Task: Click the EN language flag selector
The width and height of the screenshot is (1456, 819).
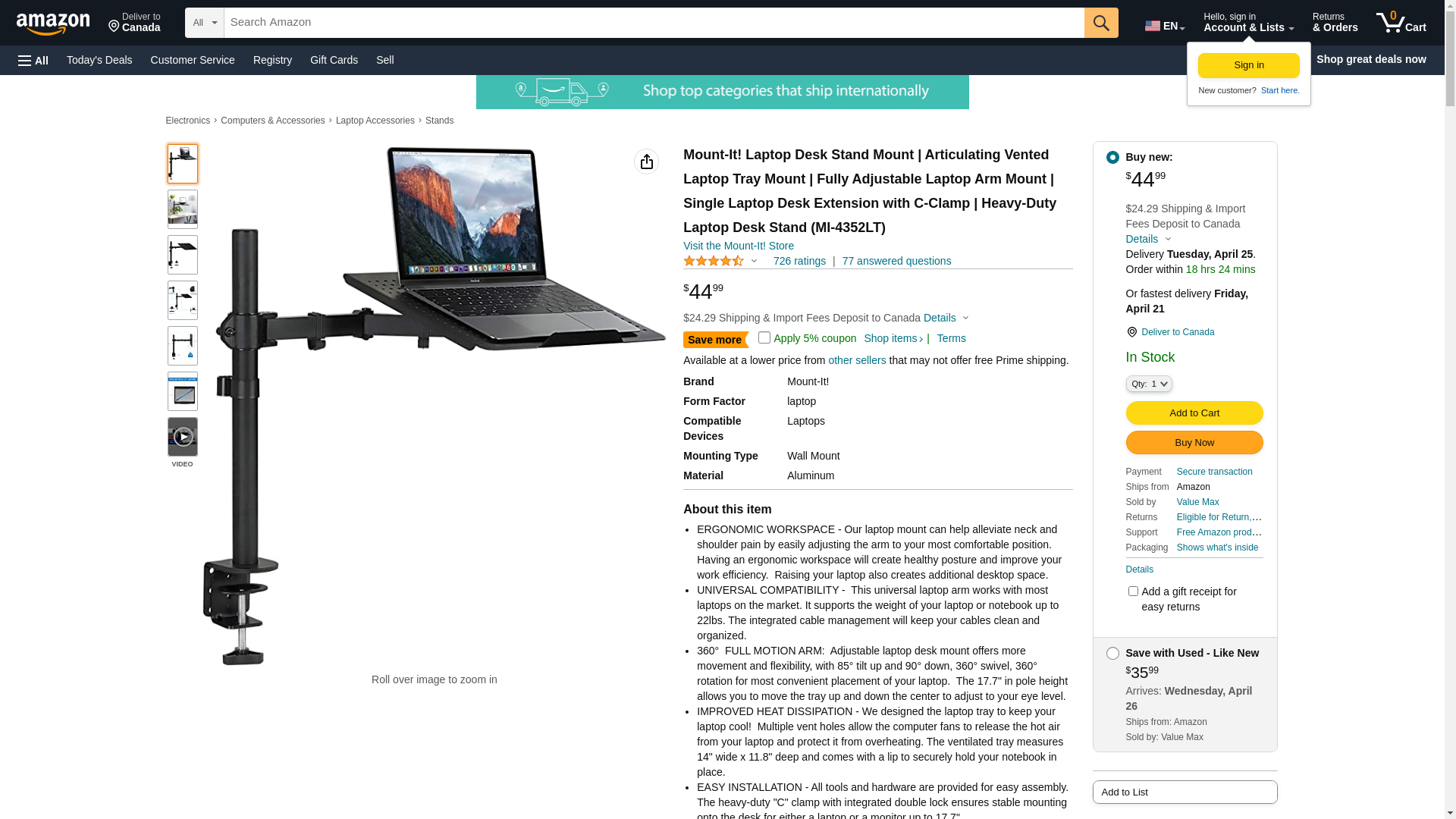Action: click(1165, 26)
